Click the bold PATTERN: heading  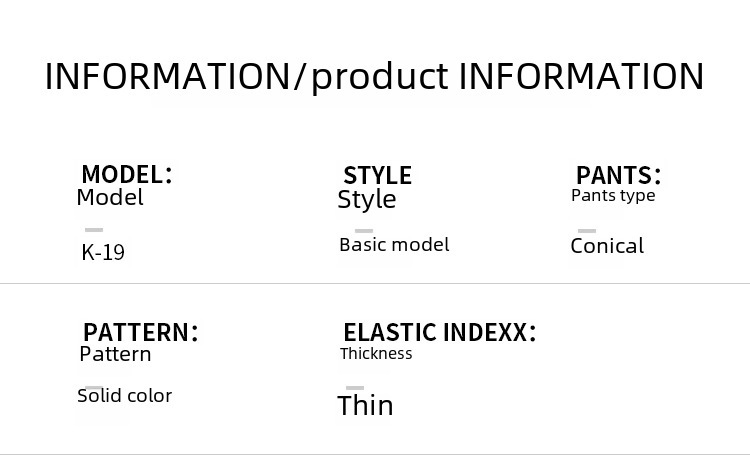pyautogui.click(x=140, y=332)
